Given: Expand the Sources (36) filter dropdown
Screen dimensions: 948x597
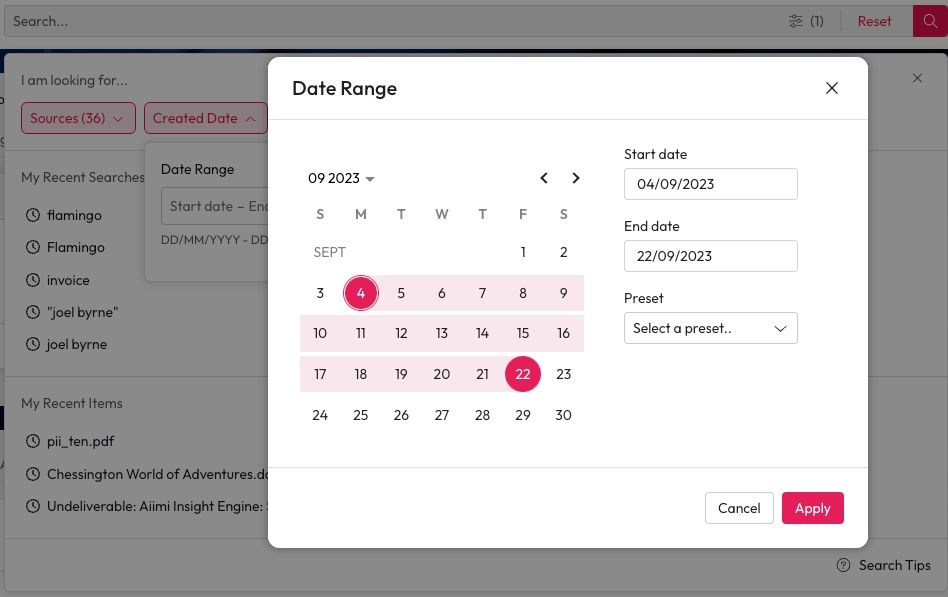Looking at the screenshot, I should tap(78, 118).
